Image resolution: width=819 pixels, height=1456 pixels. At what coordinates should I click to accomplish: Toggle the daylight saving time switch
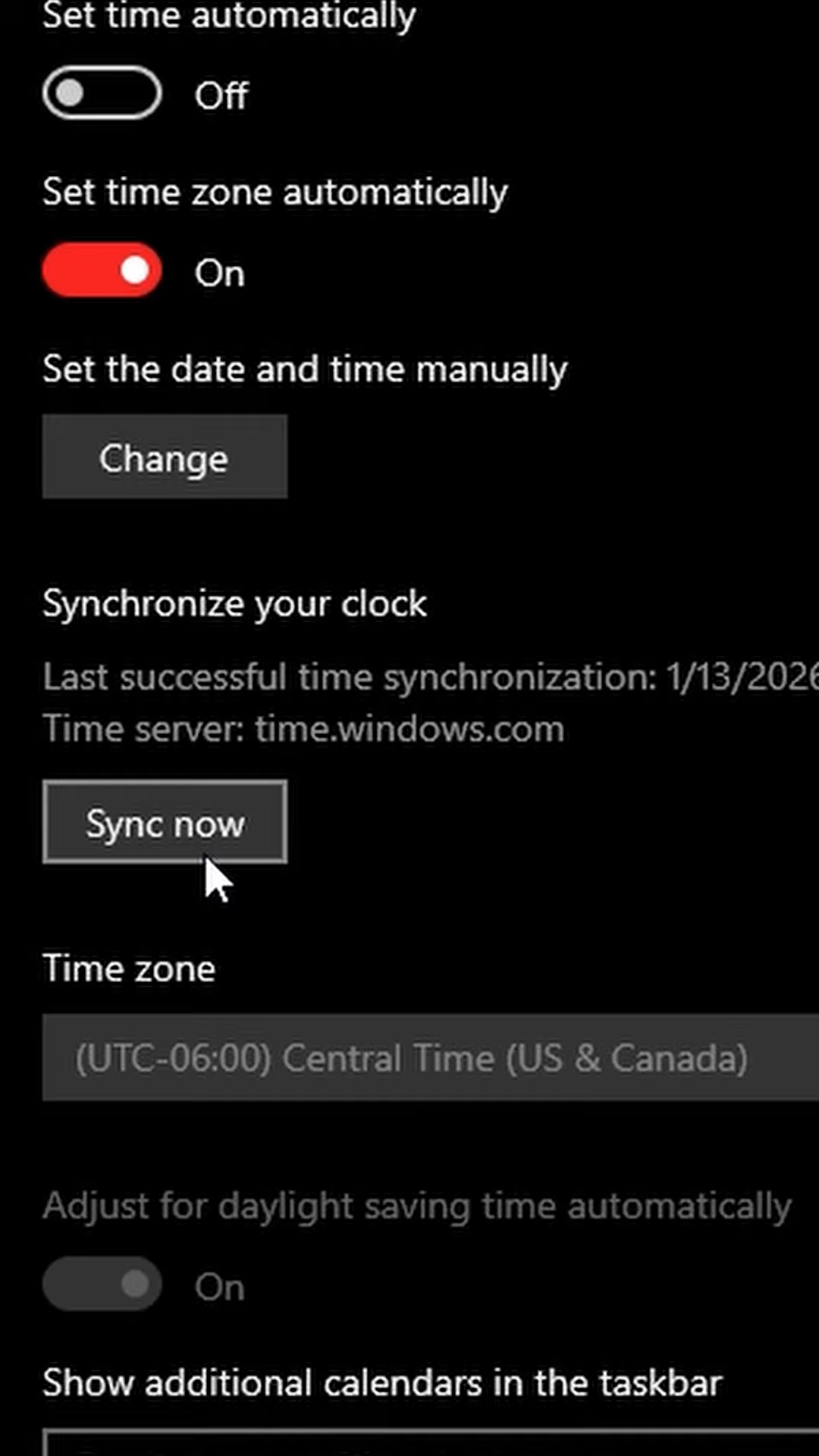(x=102, y=1285)
